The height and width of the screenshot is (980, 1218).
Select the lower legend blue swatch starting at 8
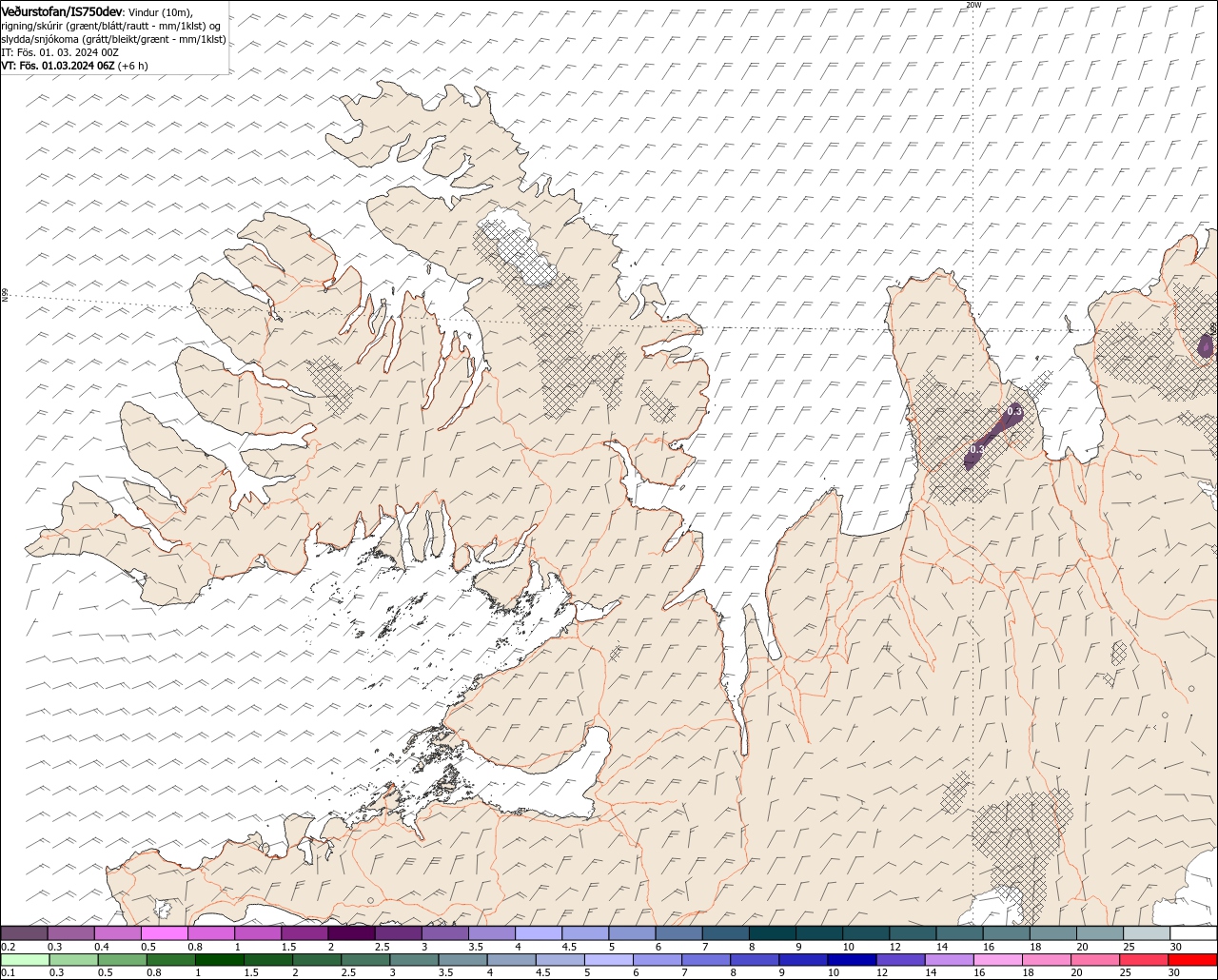(x=756, y=960)
